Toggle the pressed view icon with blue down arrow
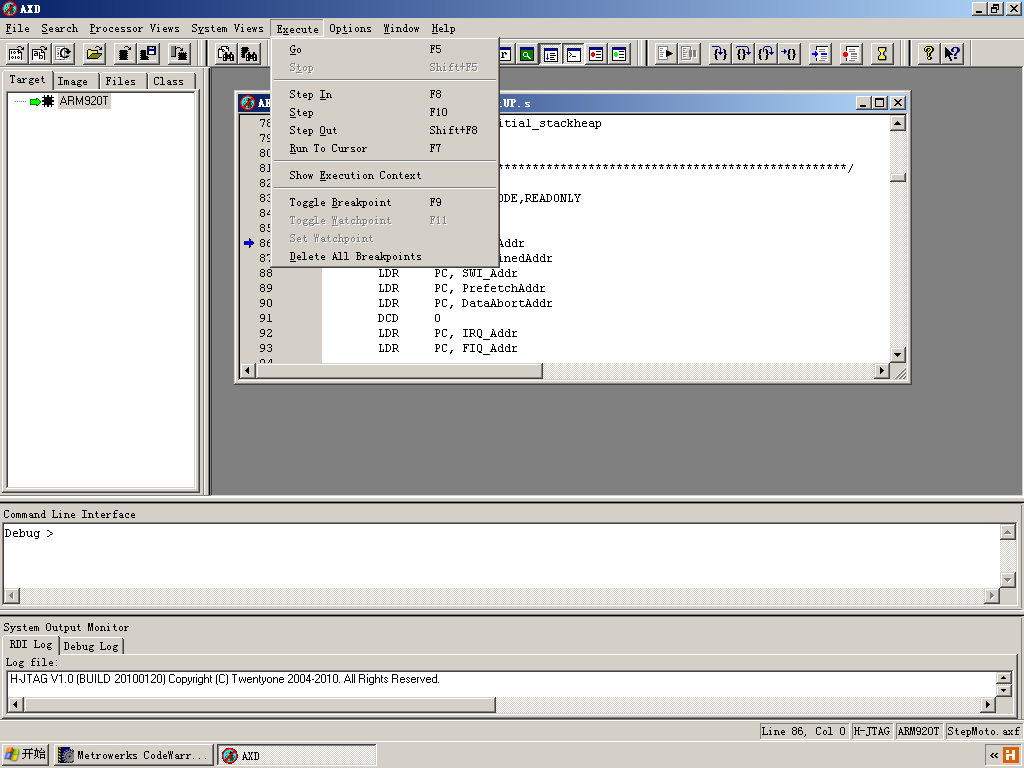Viewport: 1024px width, 768px height. pyautogui.click(x=551, y=54)
